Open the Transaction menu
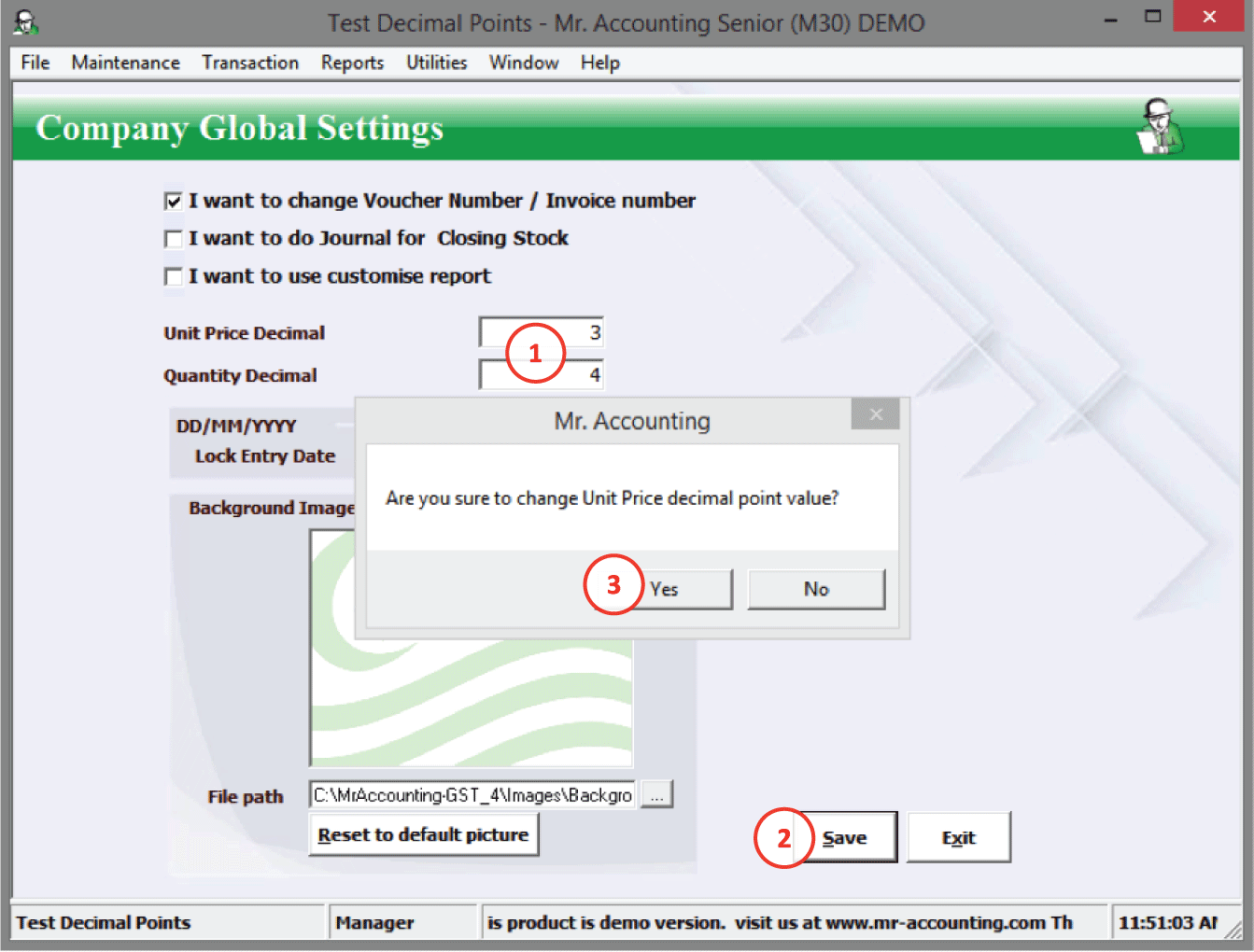The image size is (1254, 952). pyautogui.click(x=250, y=63)
